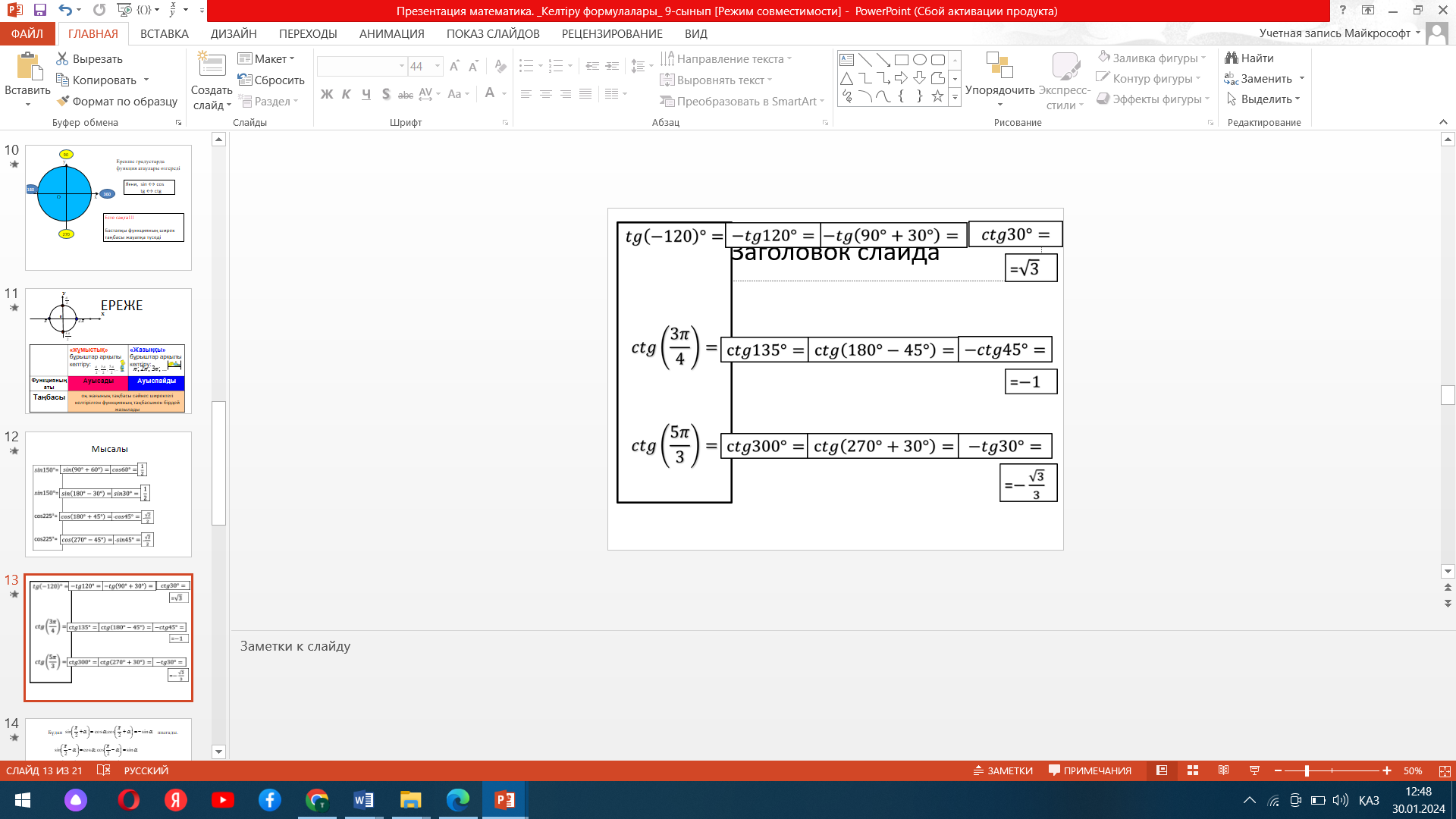The width and height of the screenshot is (1456, 819).
Task: Click the Create New Slide icon
Action: 212,66
